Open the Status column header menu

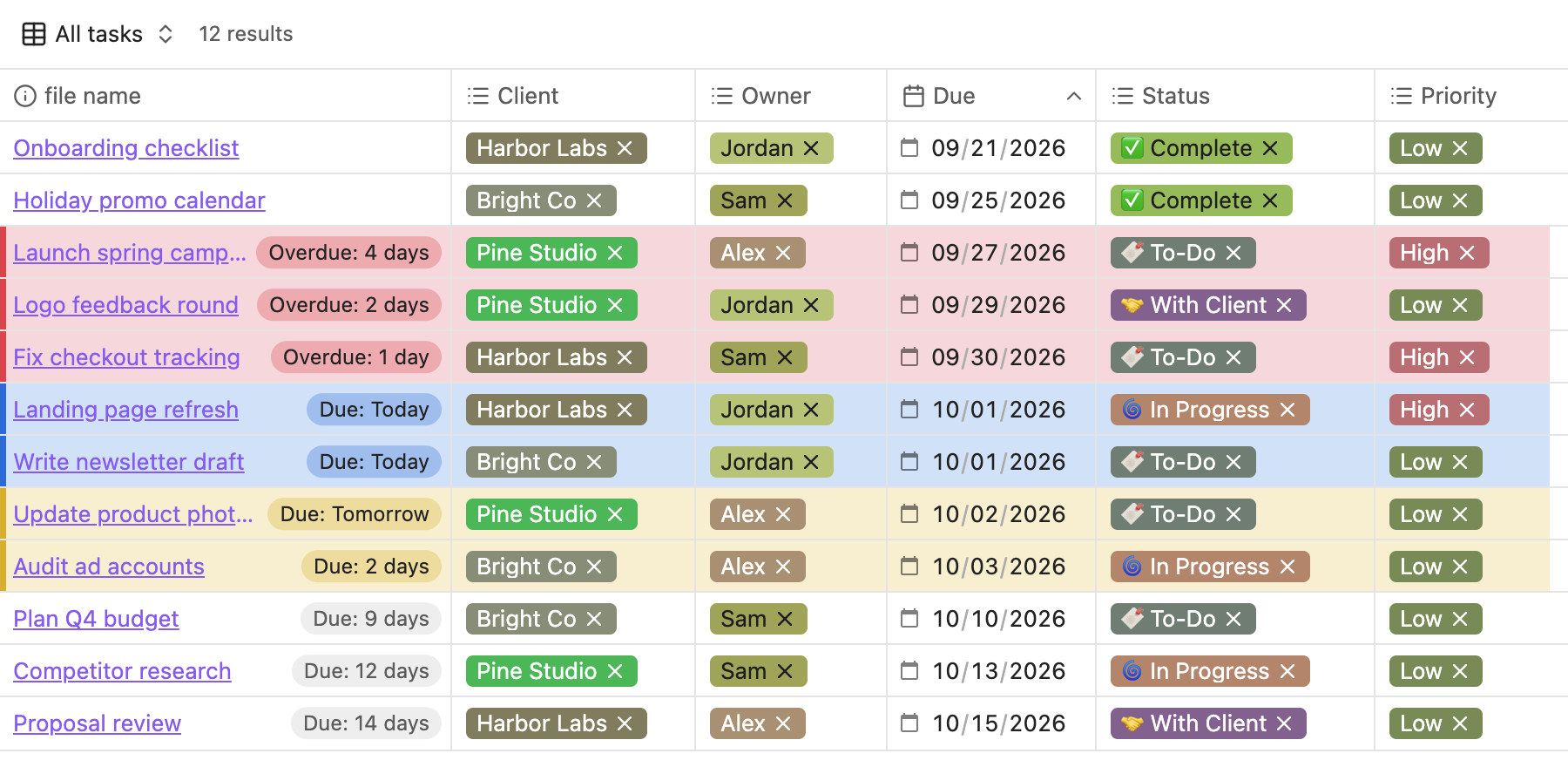[x=1235, y=96]
